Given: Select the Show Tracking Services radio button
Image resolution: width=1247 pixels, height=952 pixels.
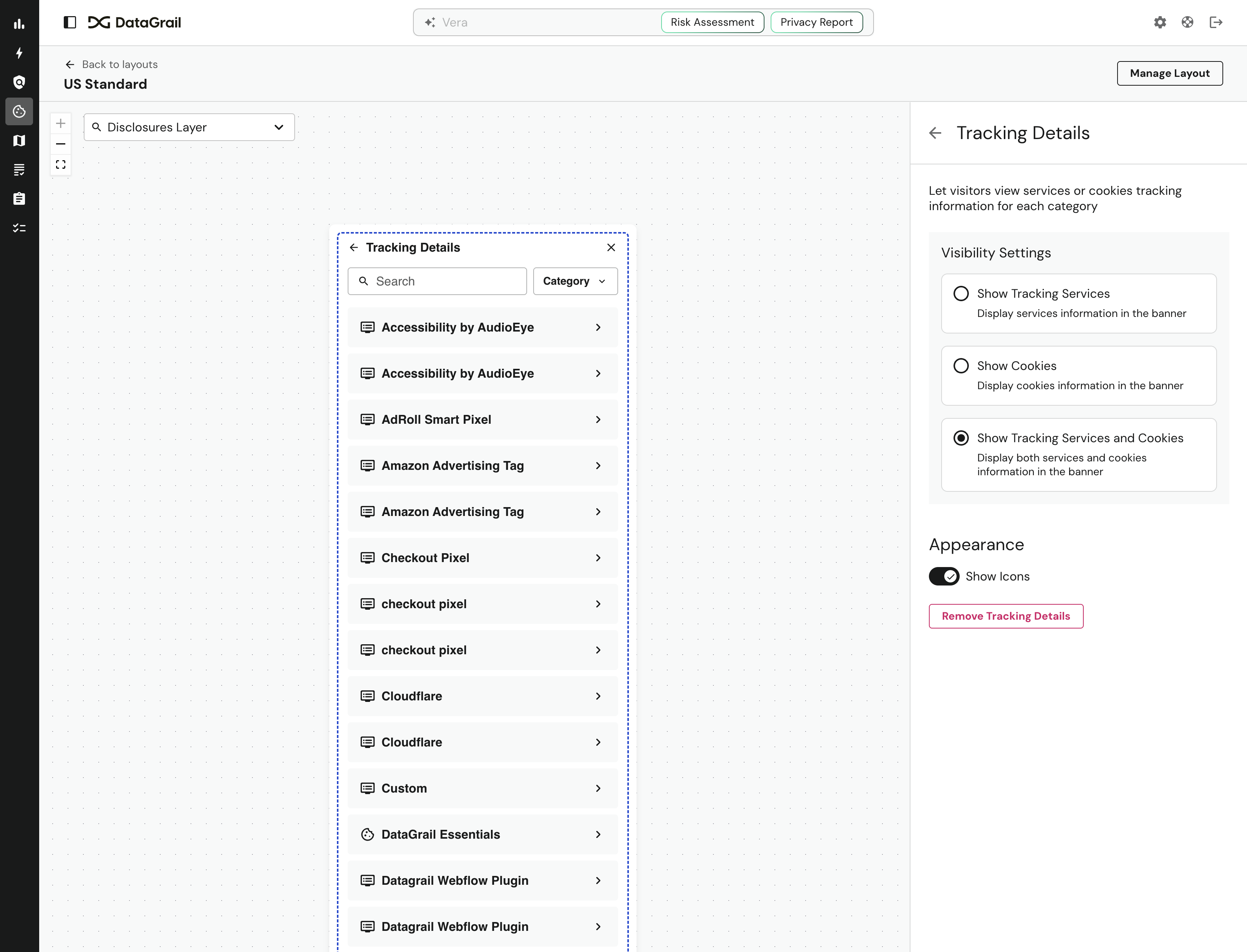Looking at the screenshot, I should click(x=962, y=293).
